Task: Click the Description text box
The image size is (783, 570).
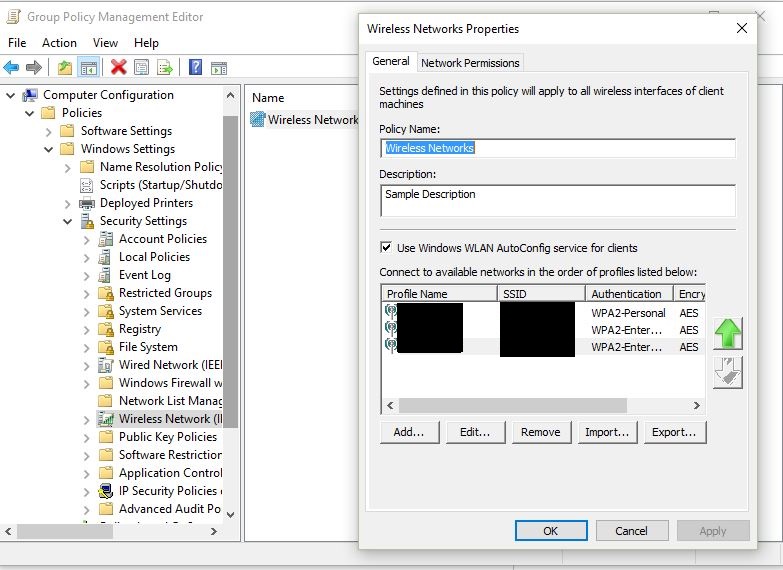Action: [x=558, y=200]
